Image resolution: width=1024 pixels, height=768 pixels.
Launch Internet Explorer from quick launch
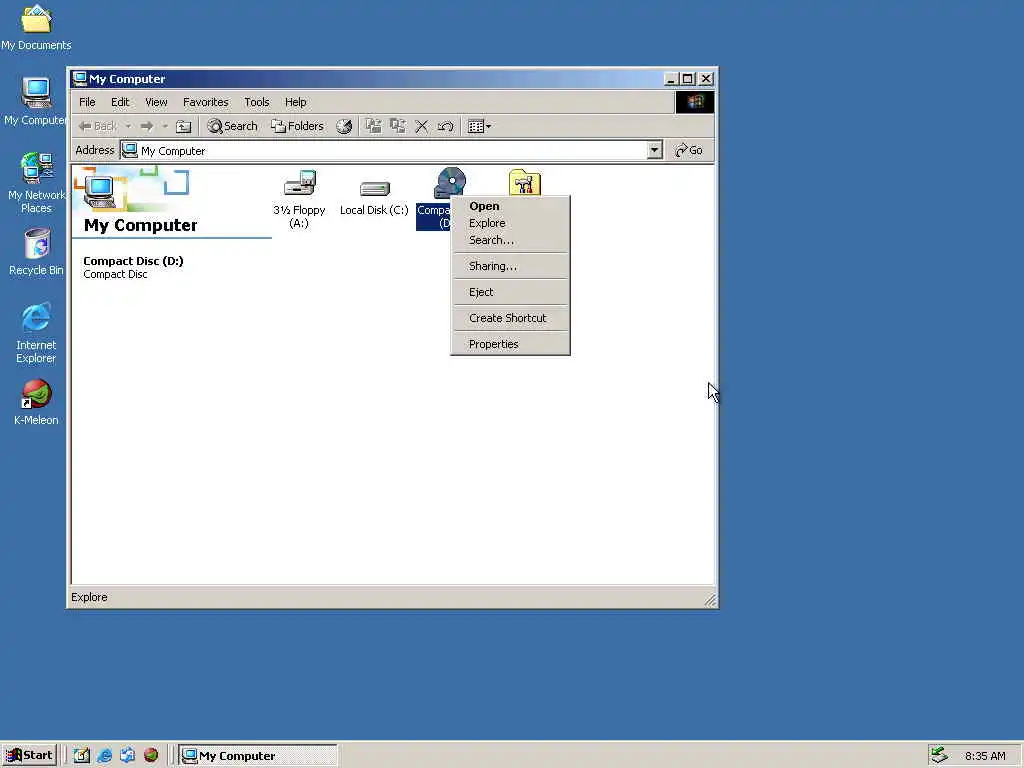(x=104, y=756)
